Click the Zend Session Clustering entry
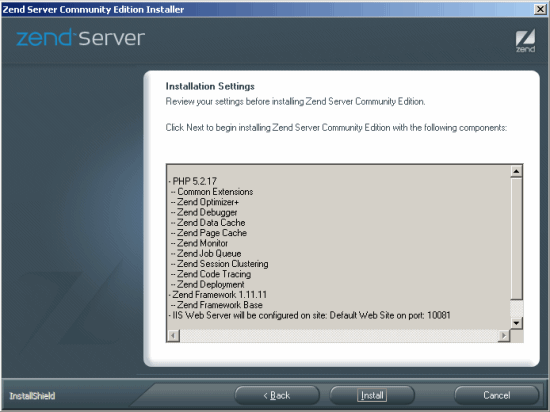 (x=220, y=264)
